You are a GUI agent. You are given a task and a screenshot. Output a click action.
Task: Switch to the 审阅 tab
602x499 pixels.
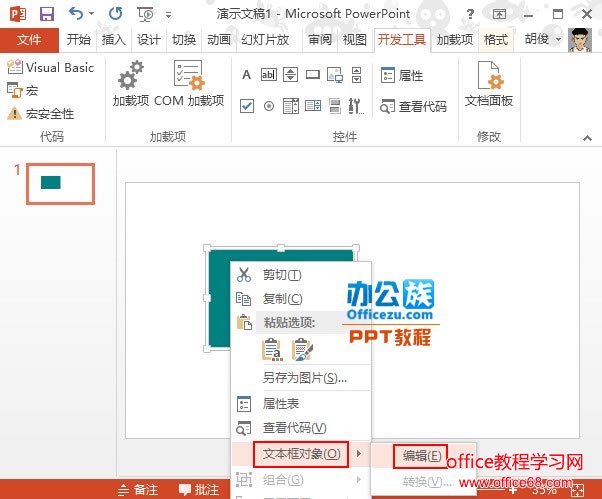319,40
